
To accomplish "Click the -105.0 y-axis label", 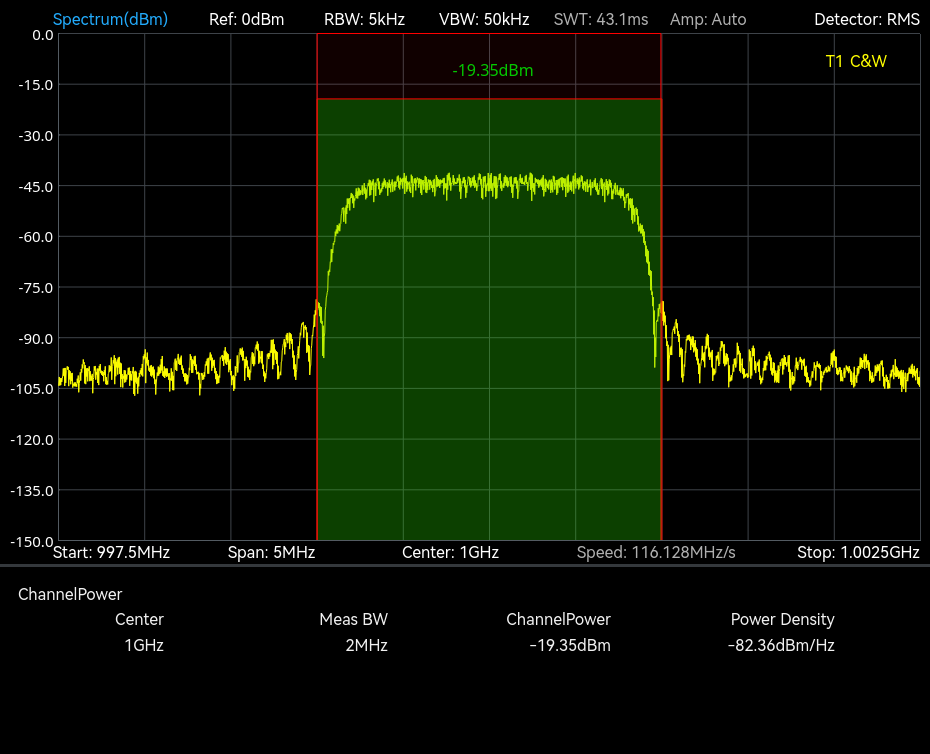I will click(x=32, y=389).
